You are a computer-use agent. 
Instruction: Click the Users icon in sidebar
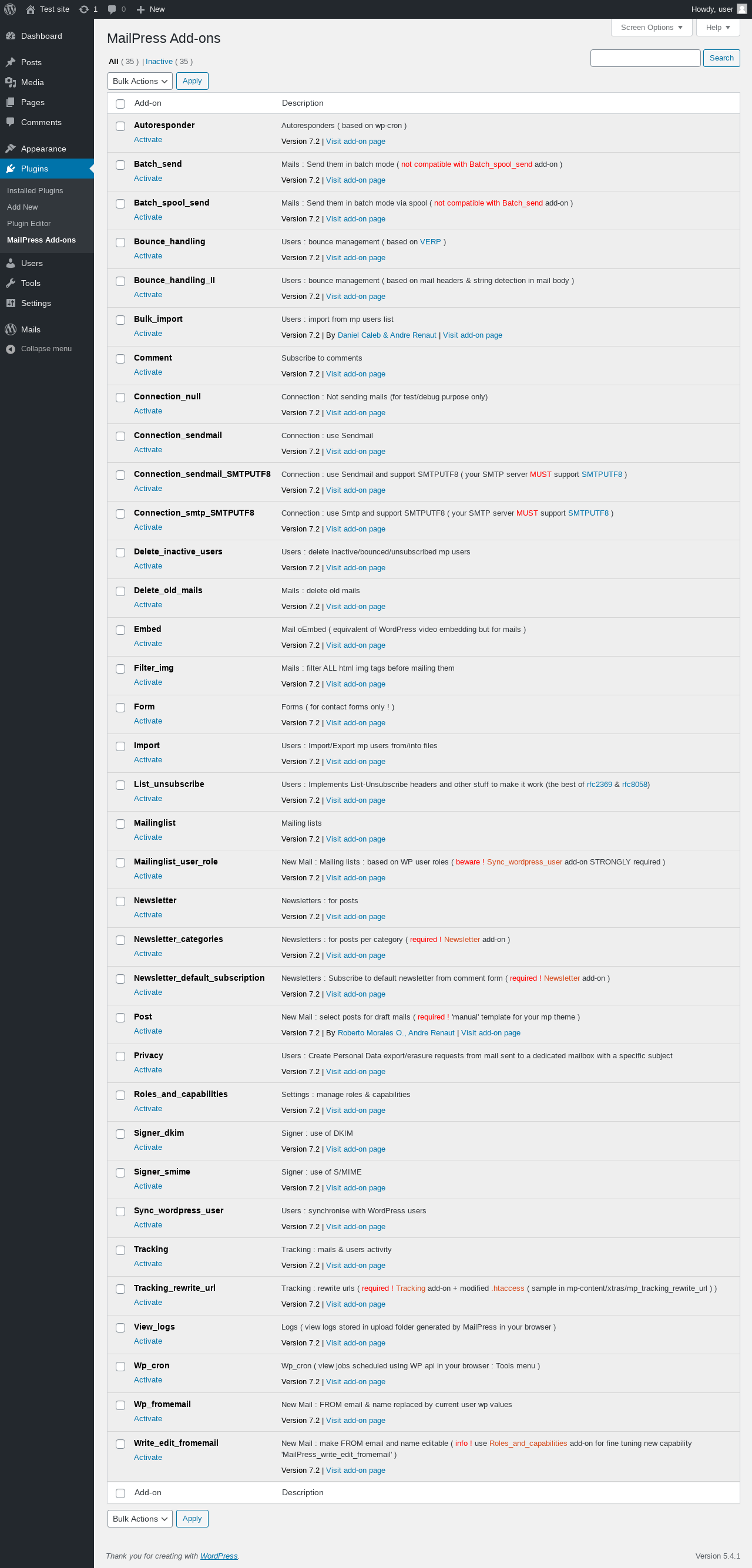click(11, 263)
